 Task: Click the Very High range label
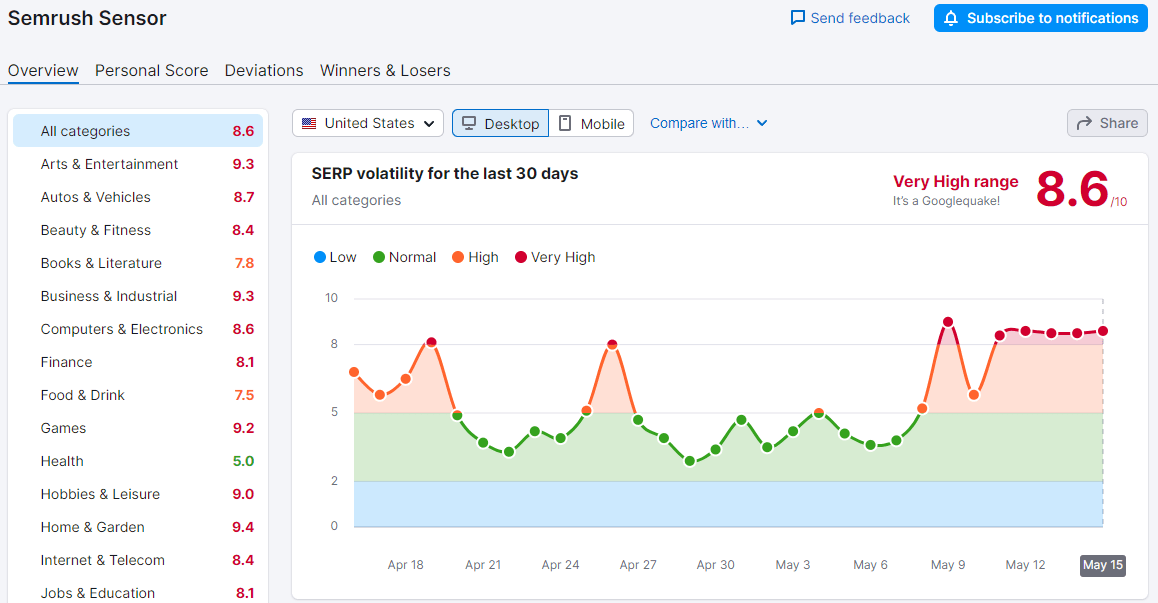pyautogui.click(x=956, y=182)
